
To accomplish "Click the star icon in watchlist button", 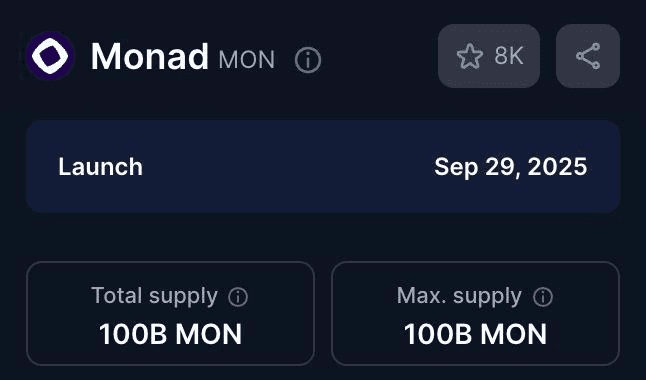I will [x=470, y=56].
